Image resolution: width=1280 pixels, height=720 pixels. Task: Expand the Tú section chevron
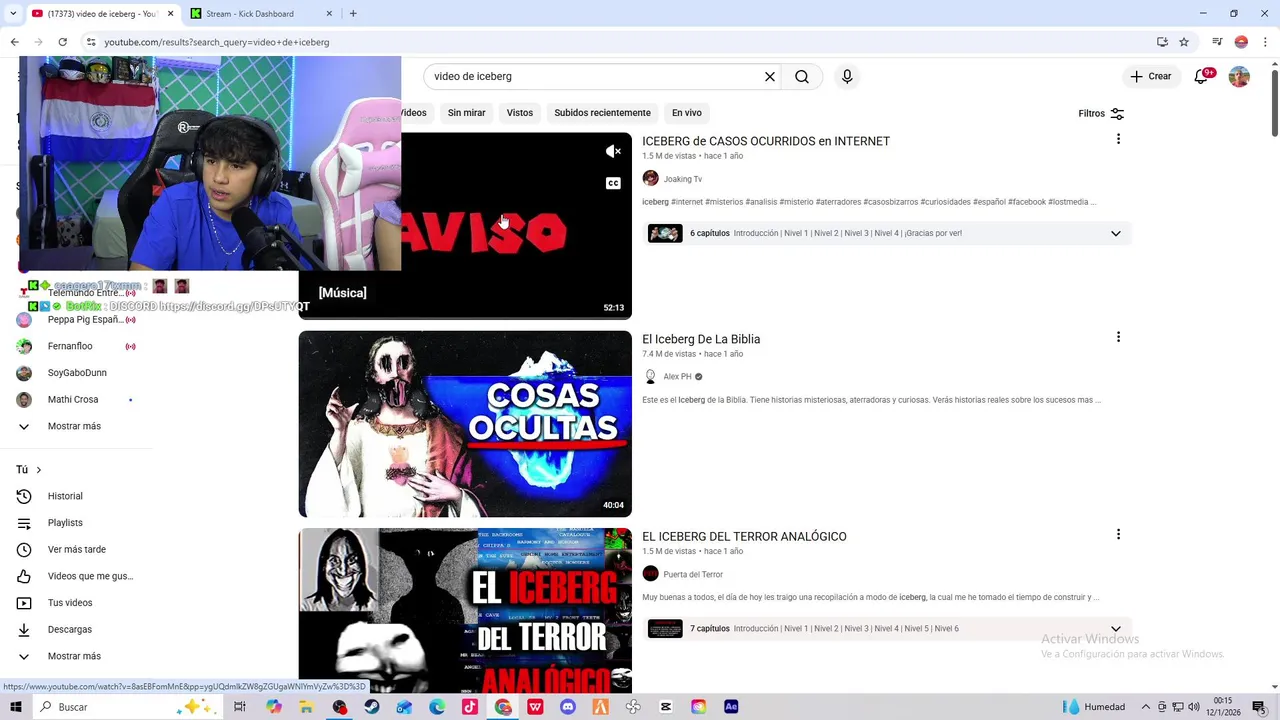coord(39,470)
